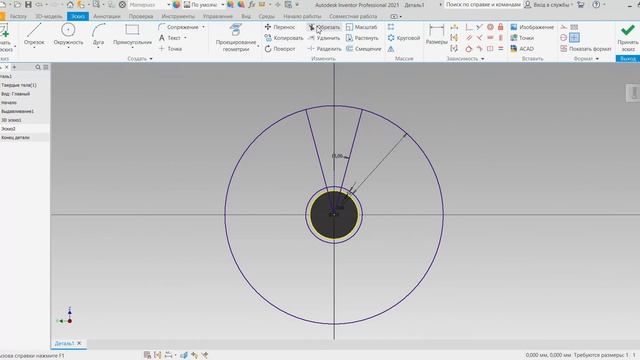Image resolution: width=640 pixels, height=360 pixels.
Task: Click the Масштаб scale command
Action: 361,27
